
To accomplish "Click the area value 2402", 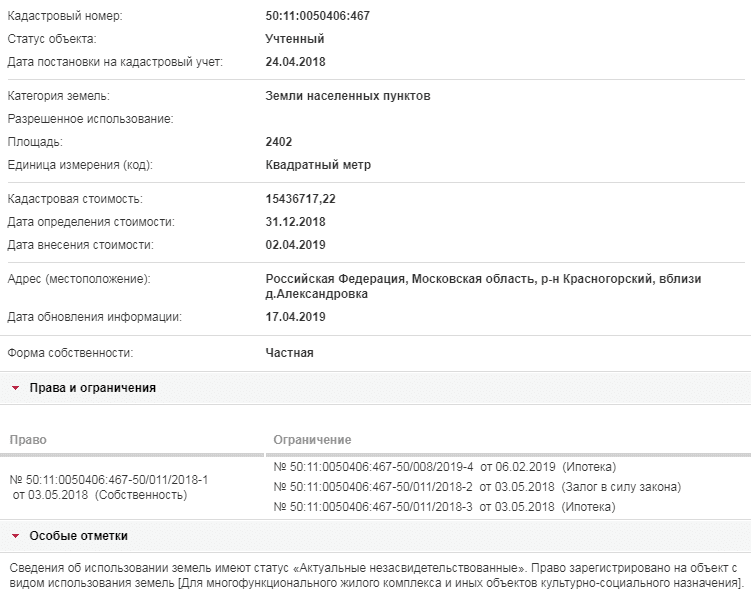I will [x=279, y=142].
